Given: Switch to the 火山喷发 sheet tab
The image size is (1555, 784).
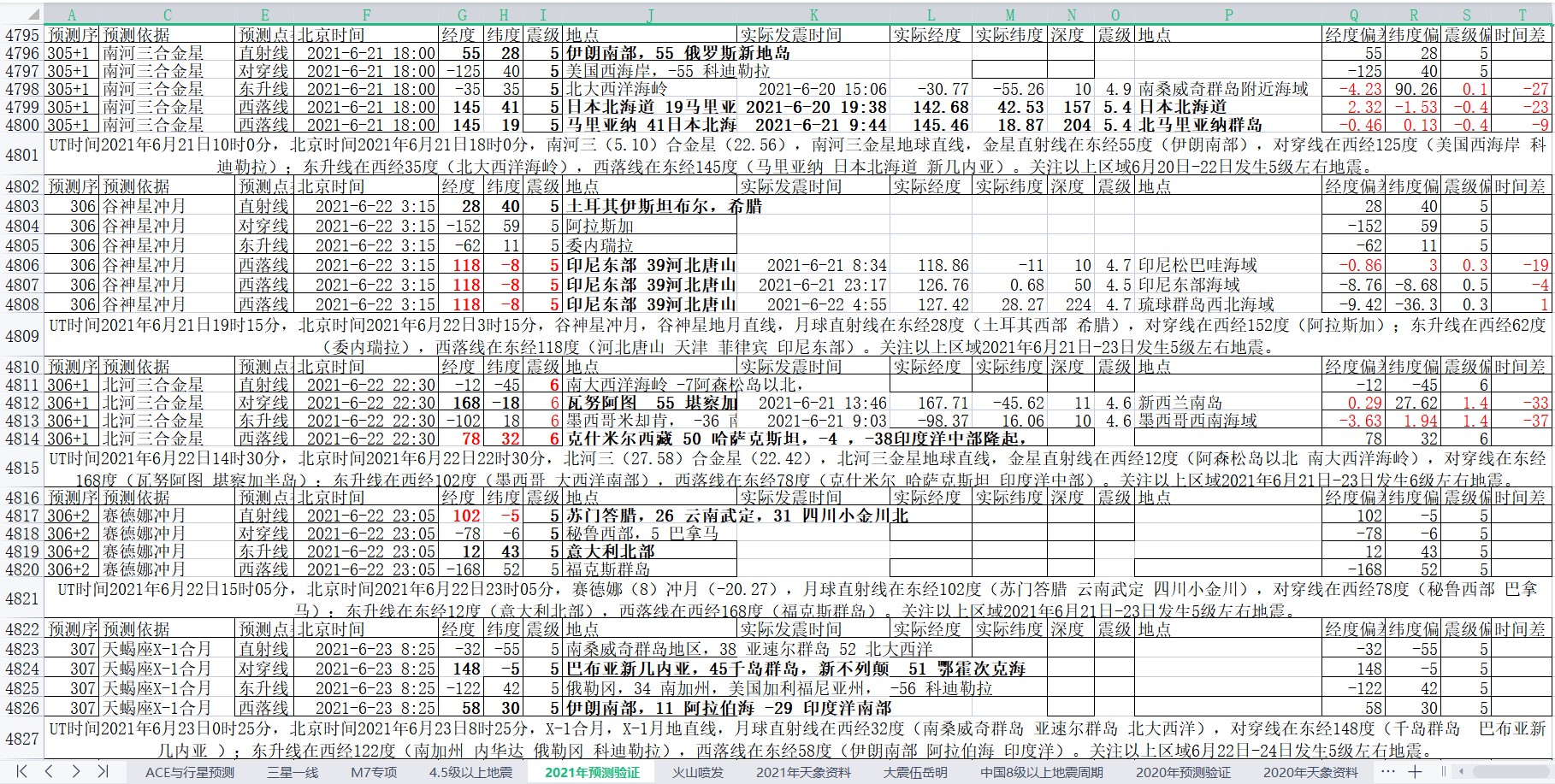Looking at the screenshot, I should pyautogui.click(x=697, y=772).
